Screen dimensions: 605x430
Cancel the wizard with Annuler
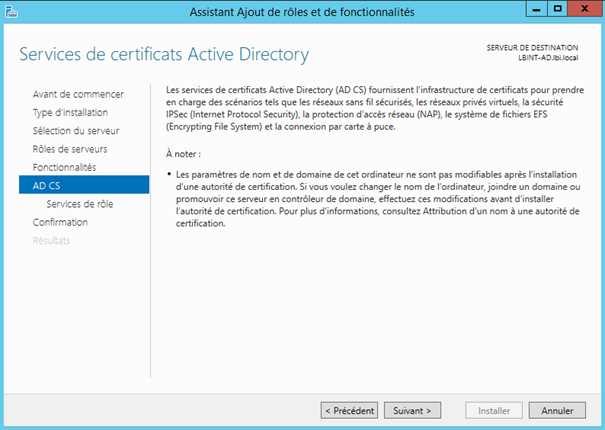pos(557,410)
